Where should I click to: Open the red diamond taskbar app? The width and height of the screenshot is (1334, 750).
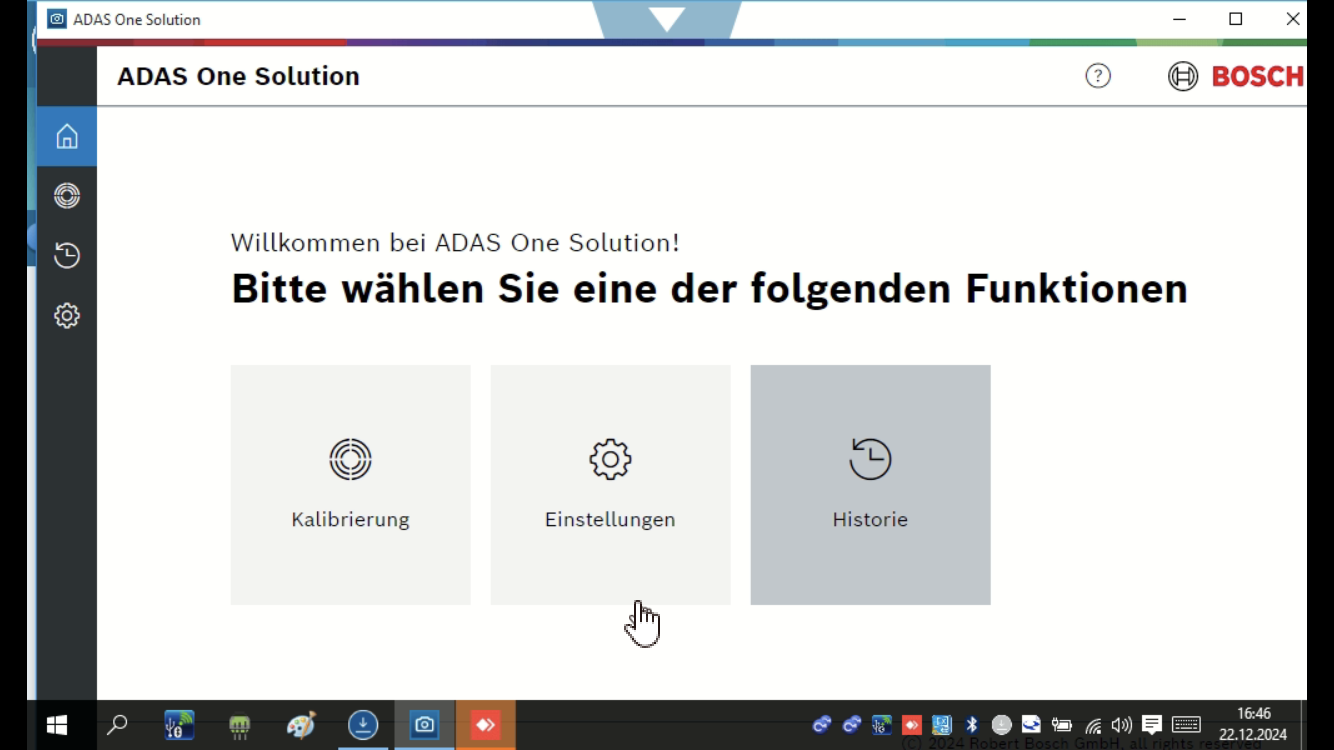point(486,725)
